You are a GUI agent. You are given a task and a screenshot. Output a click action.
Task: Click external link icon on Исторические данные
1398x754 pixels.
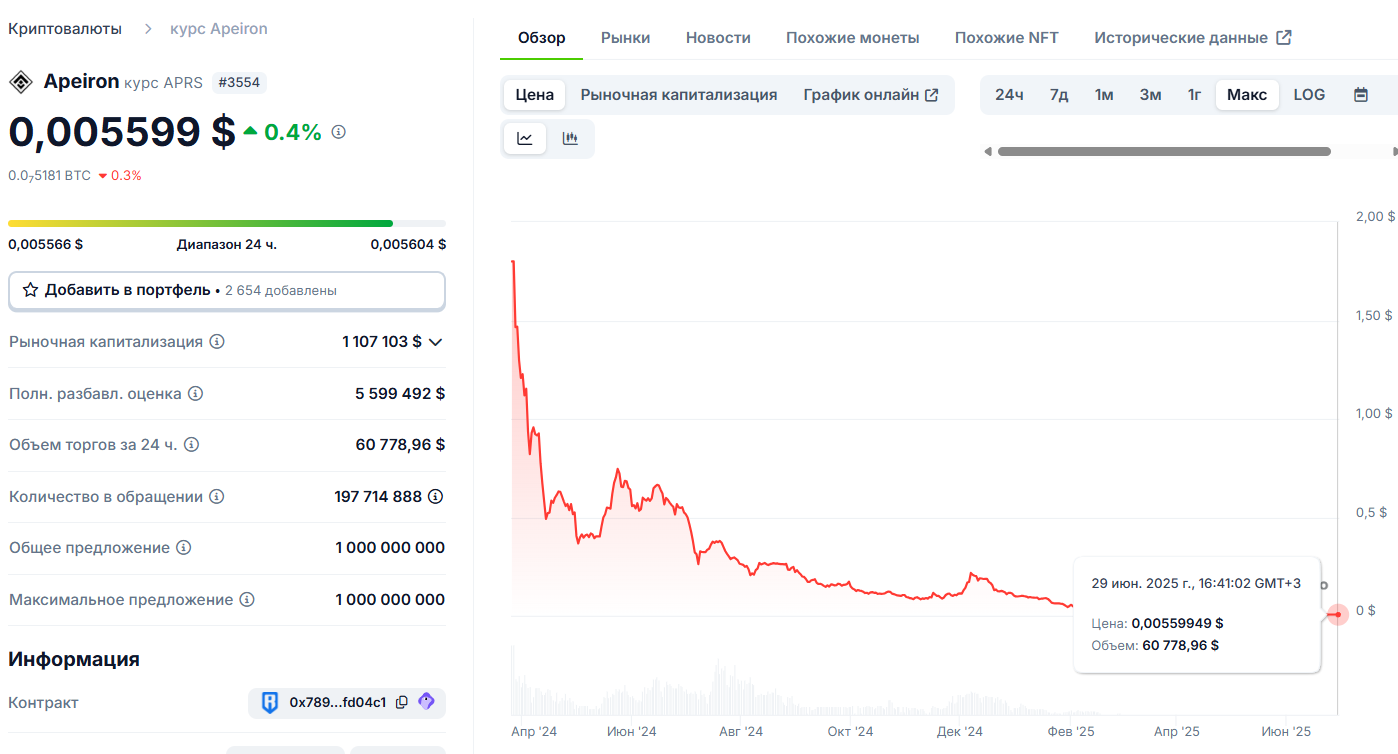(x=1285, y=38)
